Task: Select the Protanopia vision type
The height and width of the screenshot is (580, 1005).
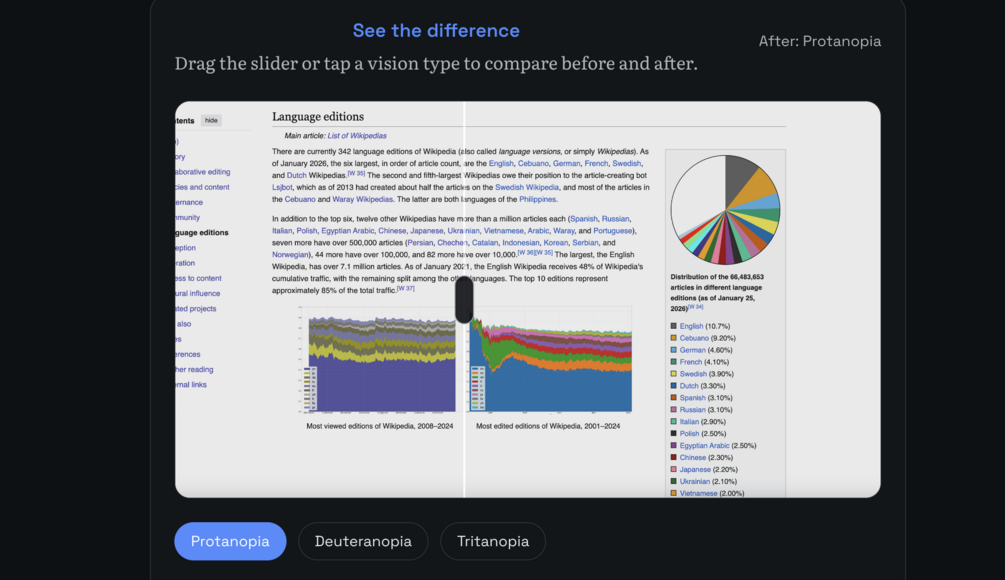Action: point(230,541)
